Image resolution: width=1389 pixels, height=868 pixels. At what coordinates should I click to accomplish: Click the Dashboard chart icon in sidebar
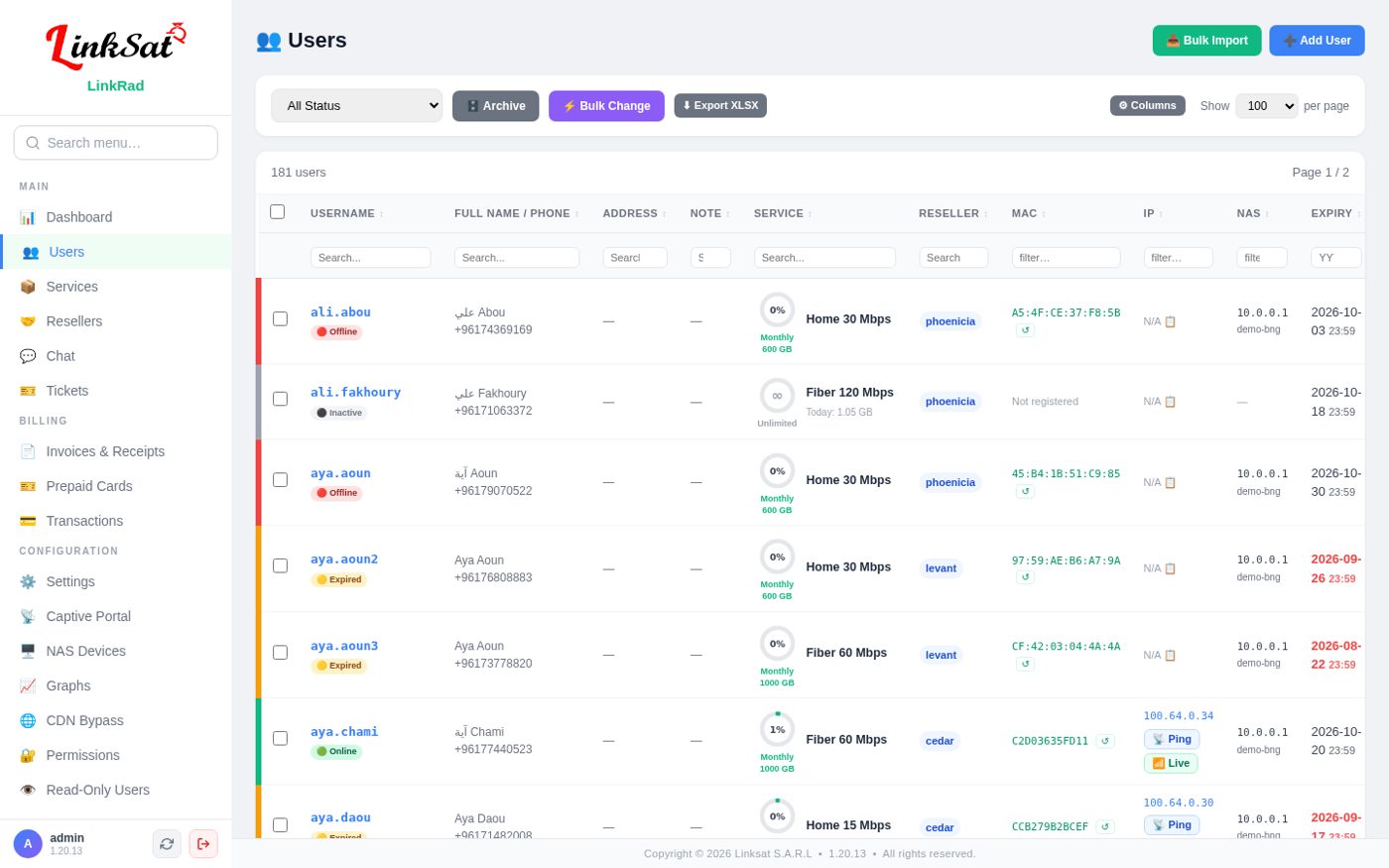(x=28, y=217)
